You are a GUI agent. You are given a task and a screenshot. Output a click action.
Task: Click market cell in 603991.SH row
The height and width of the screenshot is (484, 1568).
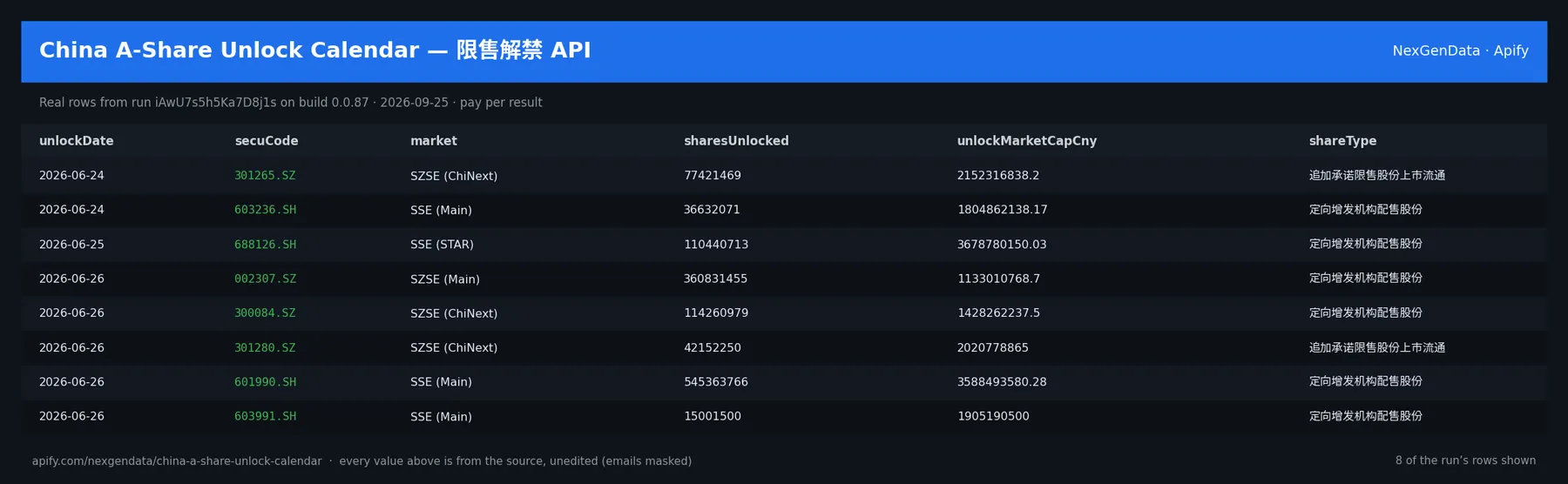pos(441,417)
